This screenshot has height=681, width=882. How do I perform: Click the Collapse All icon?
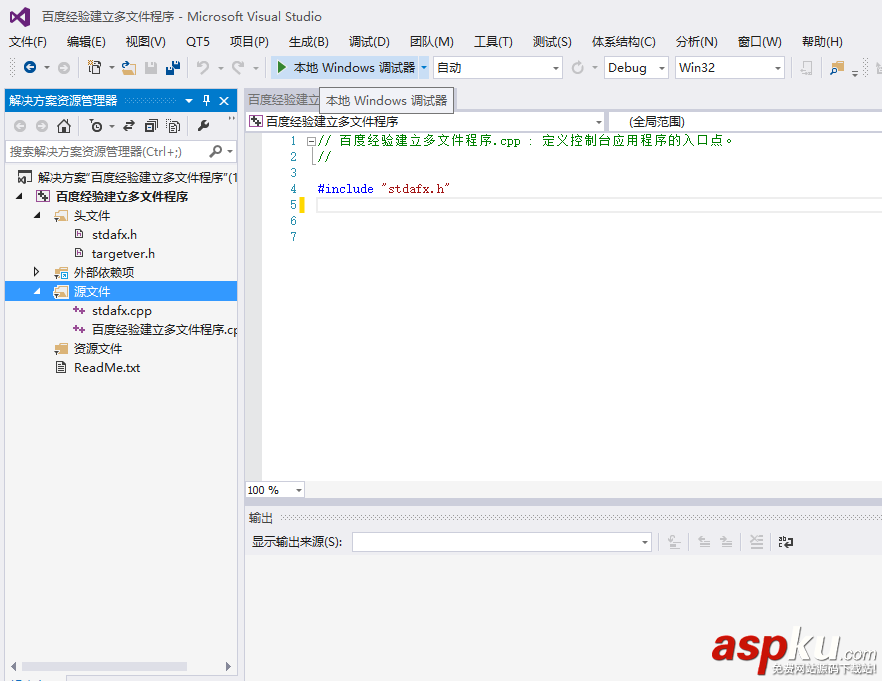tap(151, 126)
